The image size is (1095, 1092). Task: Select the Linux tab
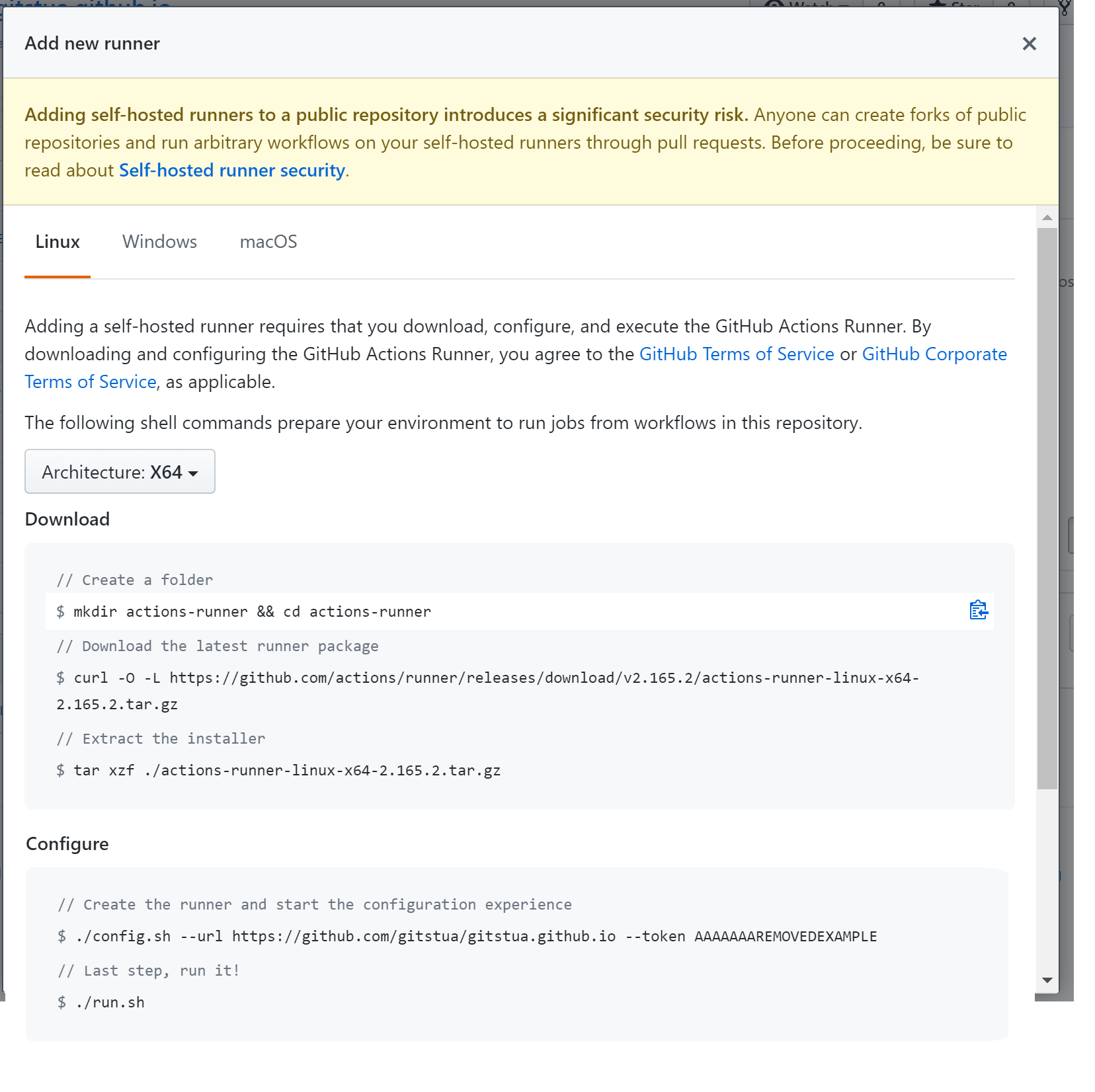(x=58, y=241)
